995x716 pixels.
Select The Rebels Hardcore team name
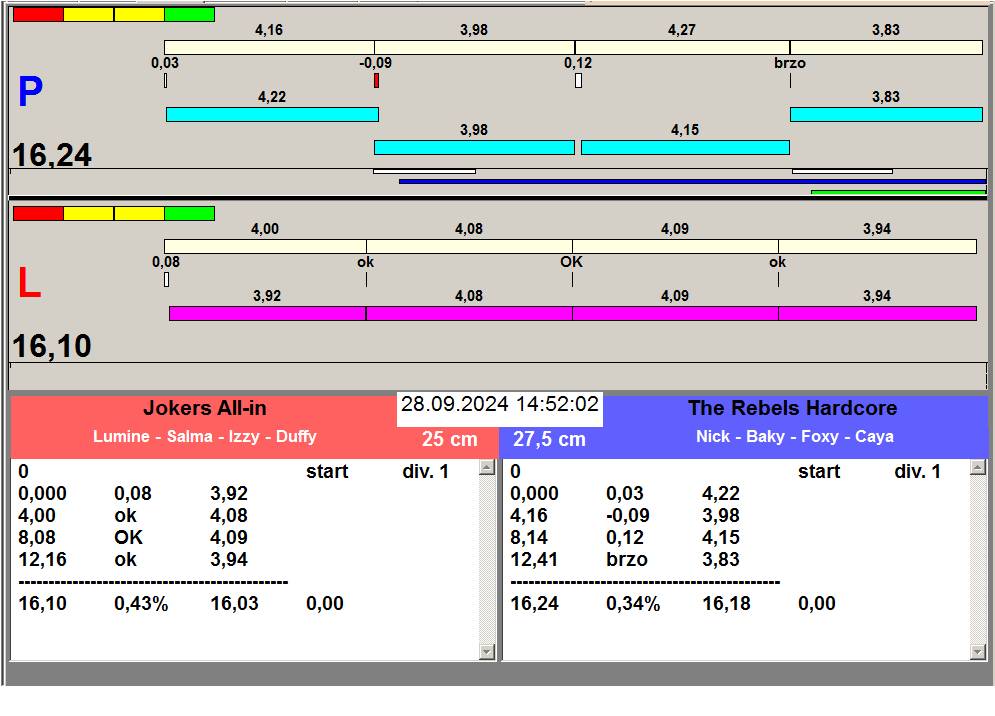792,408
